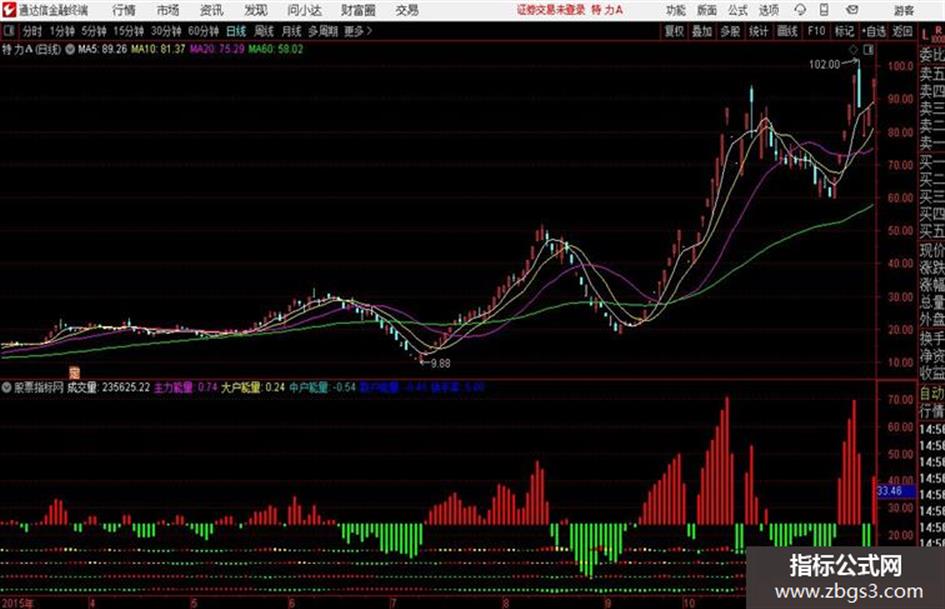Expand the 更多 periods list
The width and height of the screenshot is (945, 609).
(358, 31)
